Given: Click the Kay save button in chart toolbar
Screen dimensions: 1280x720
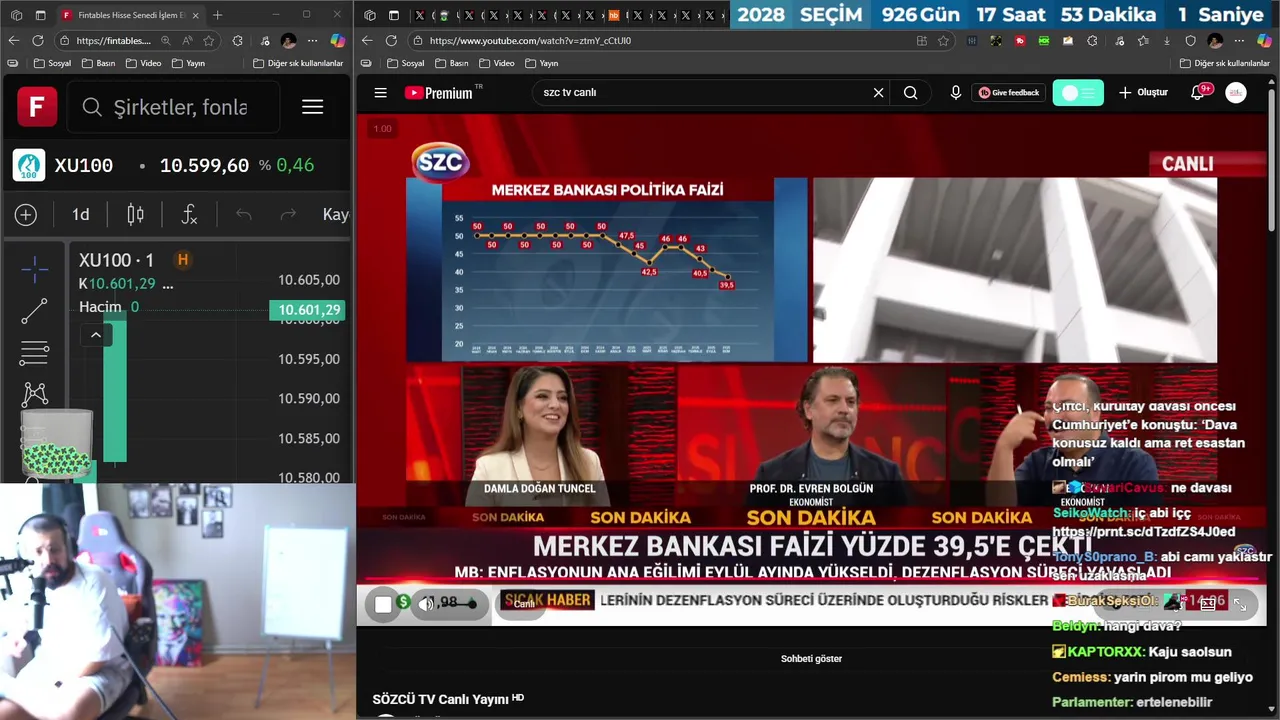Looking at the screenshot, I should [335, 215].
